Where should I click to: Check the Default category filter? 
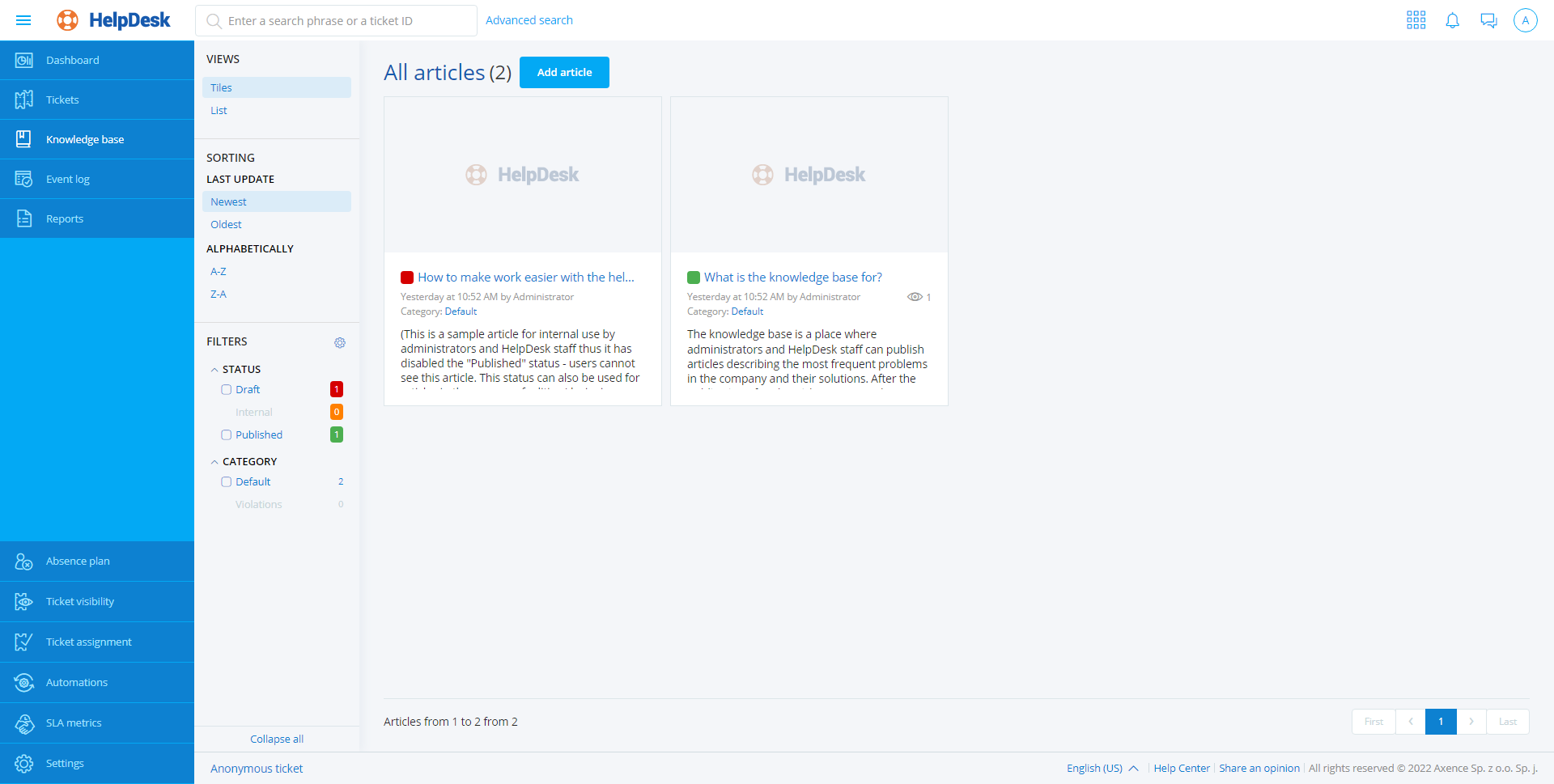coord(227,482)
